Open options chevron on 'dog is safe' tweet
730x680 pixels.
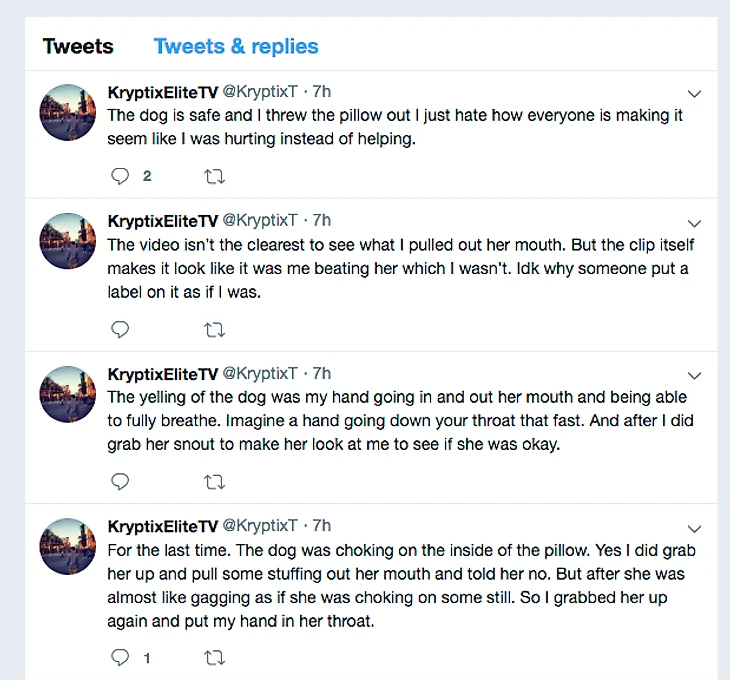click(695, 95)
